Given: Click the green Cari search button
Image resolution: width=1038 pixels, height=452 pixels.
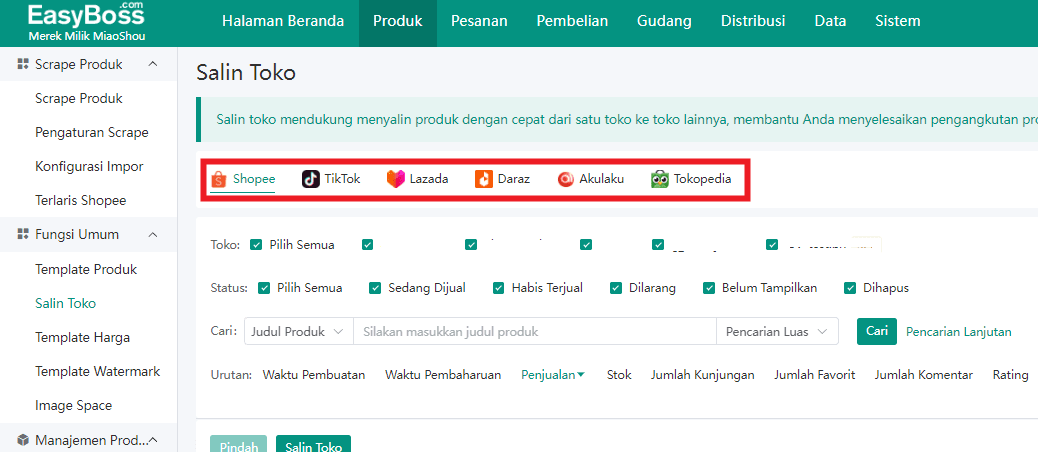Looking at the screenshot, I should click(876, 332).
